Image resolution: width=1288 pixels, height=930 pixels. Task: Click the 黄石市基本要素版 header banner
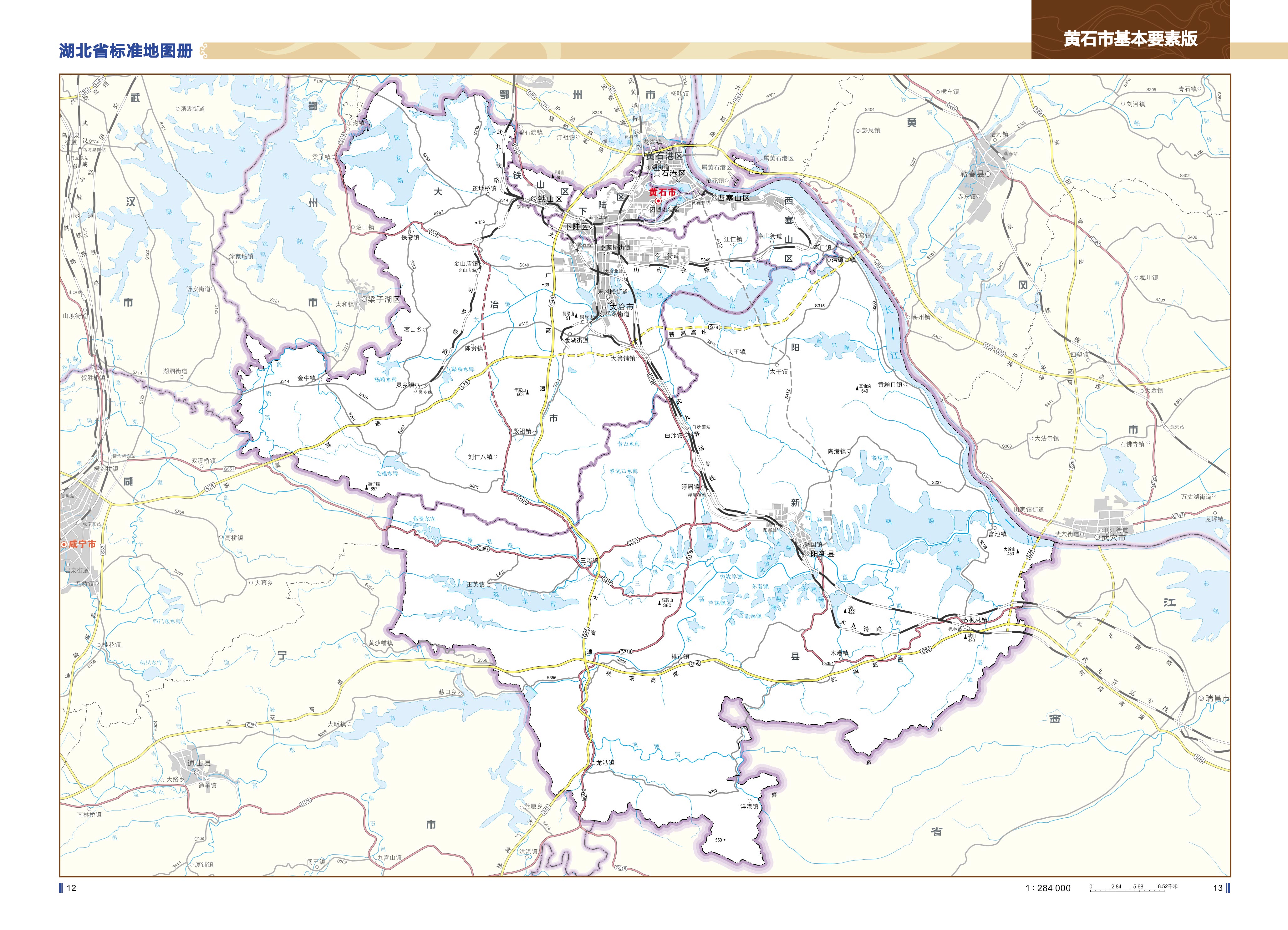pos(1130,38)
